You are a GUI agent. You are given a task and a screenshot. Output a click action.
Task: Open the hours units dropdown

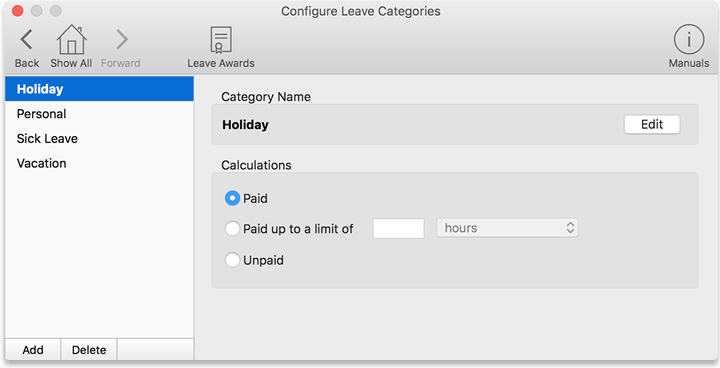click(507, 228)
